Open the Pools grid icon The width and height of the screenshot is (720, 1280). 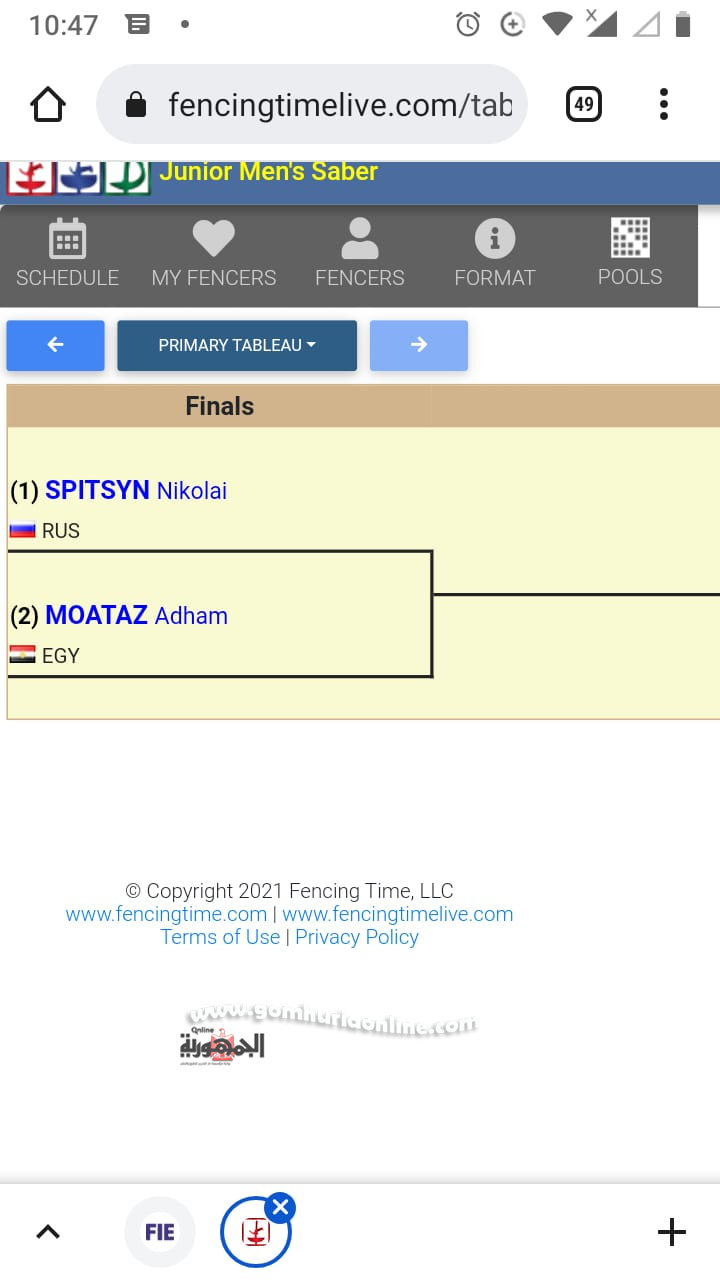(630, 238)
